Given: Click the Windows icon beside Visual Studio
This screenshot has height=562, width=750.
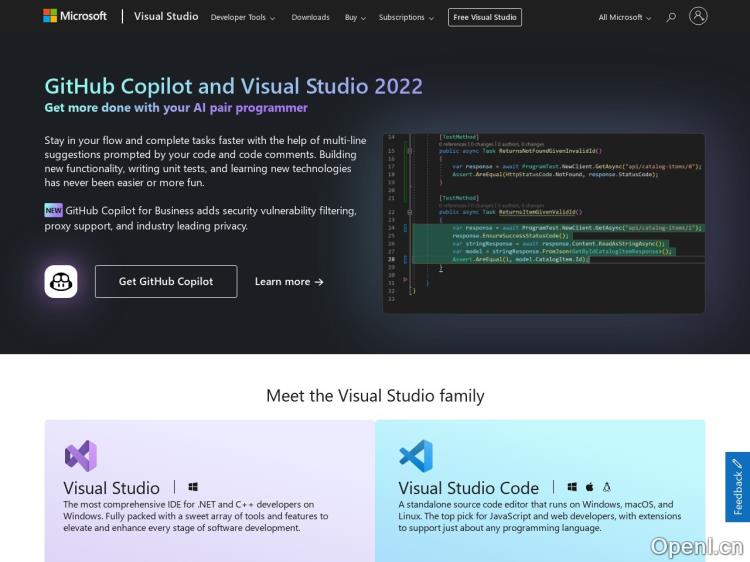Looking at the screenshot, I should pyautogui.click(x=193, y=487).
